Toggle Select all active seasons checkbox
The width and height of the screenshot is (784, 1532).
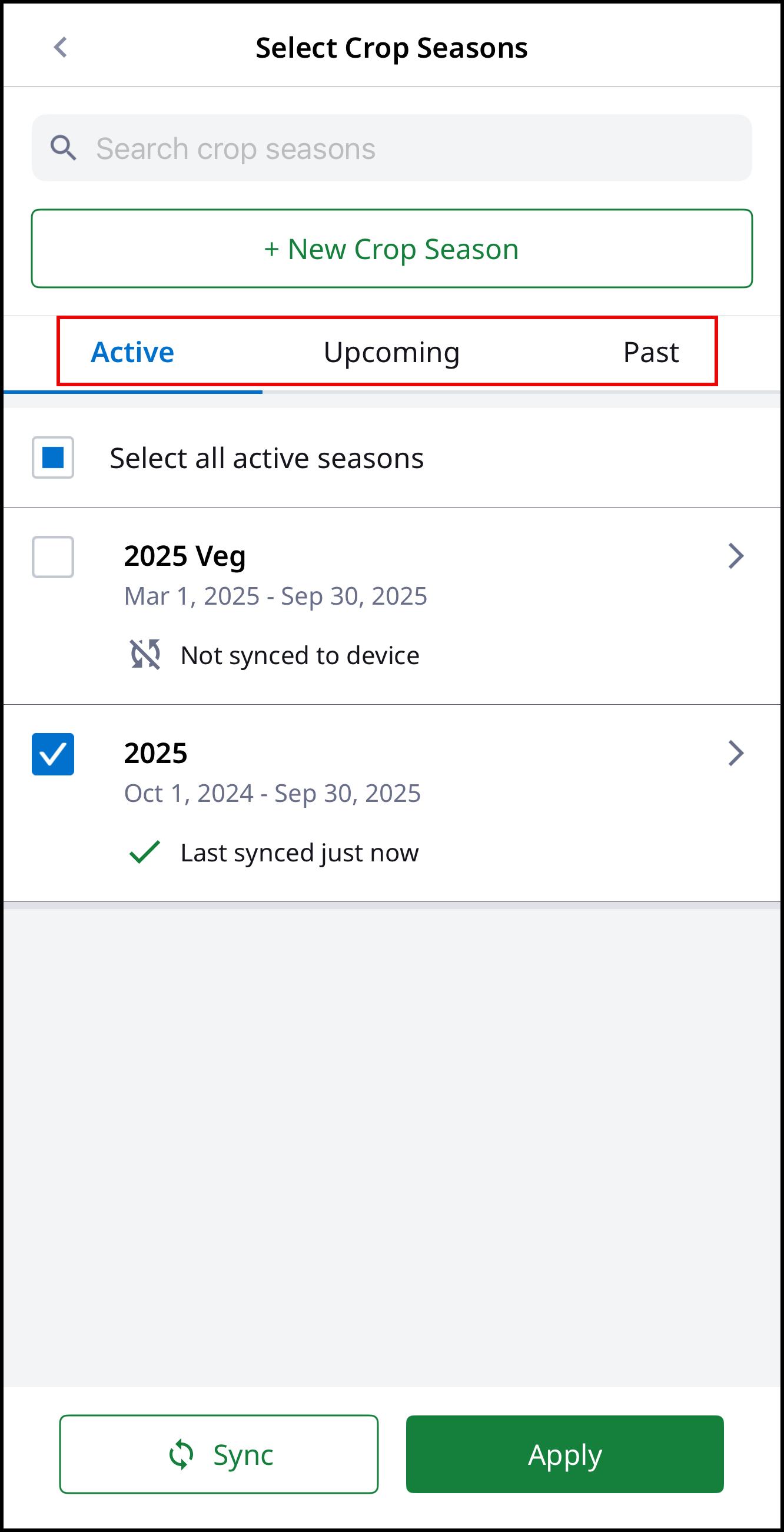[x=53, y=457]
